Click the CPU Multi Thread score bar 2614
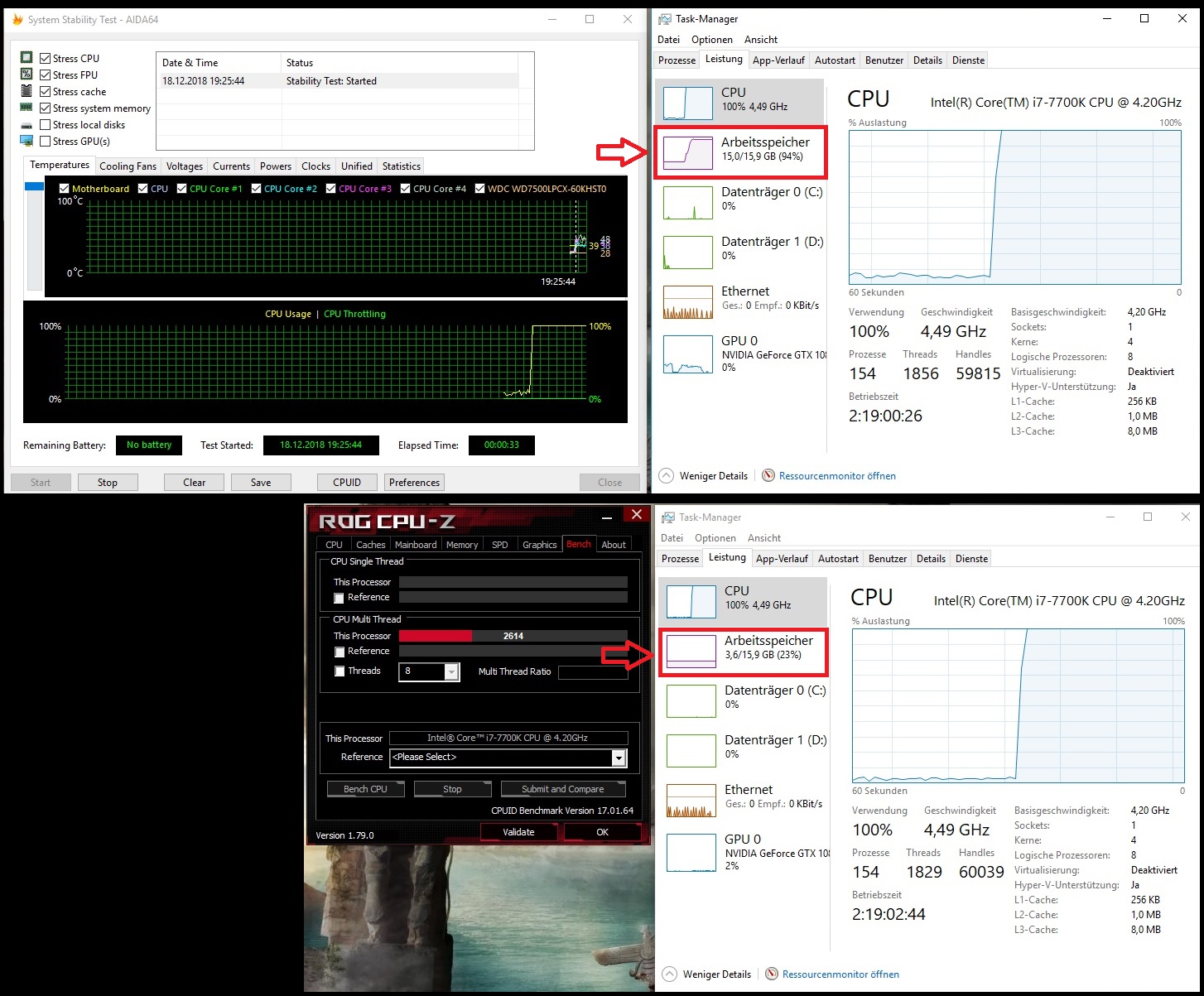The width and height of the screenshot is (1204, 996). coord(513,636)
